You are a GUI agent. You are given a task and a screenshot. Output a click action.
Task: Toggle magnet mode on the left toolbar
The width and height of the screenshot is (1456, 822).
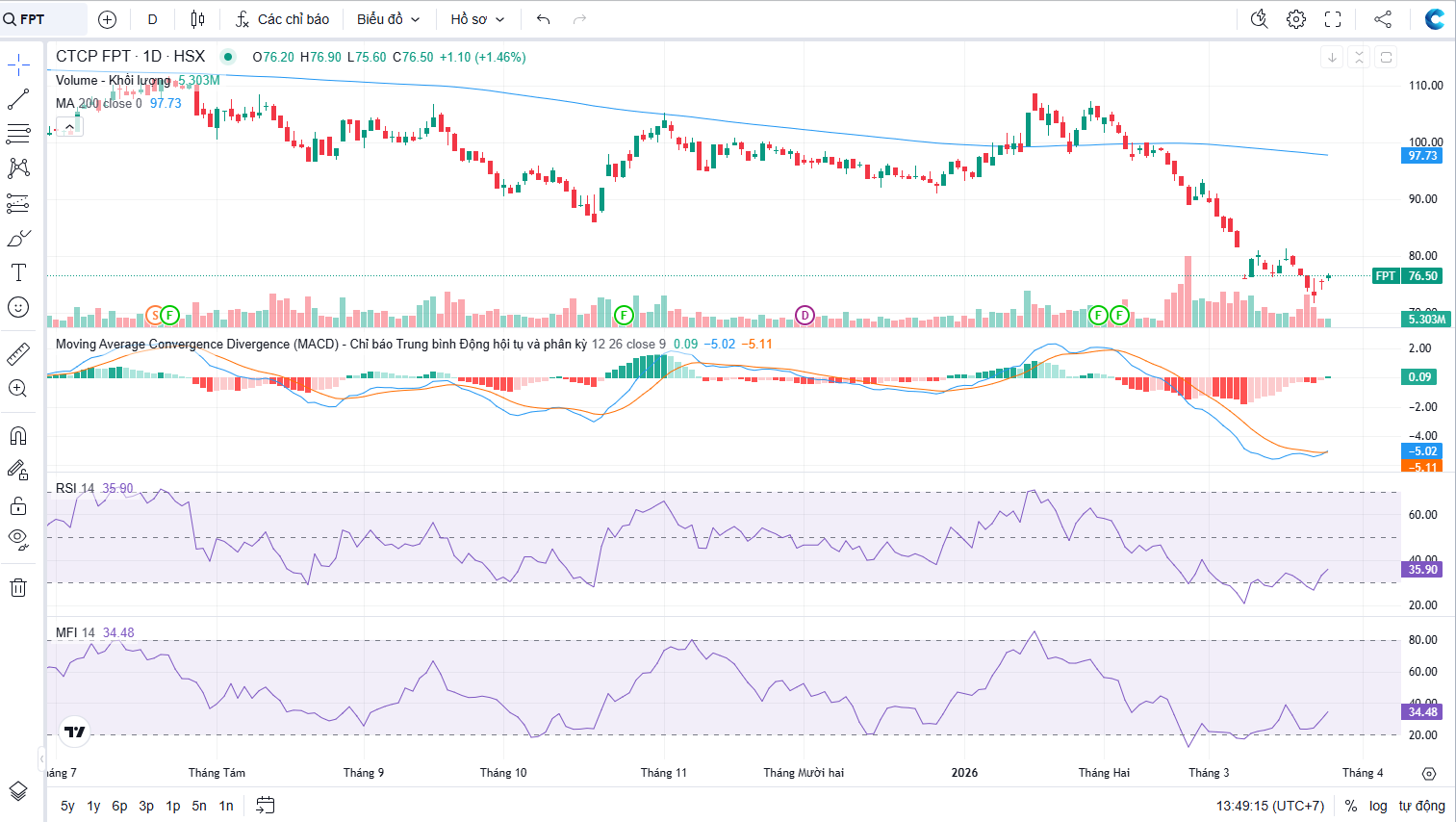(18, 436)
